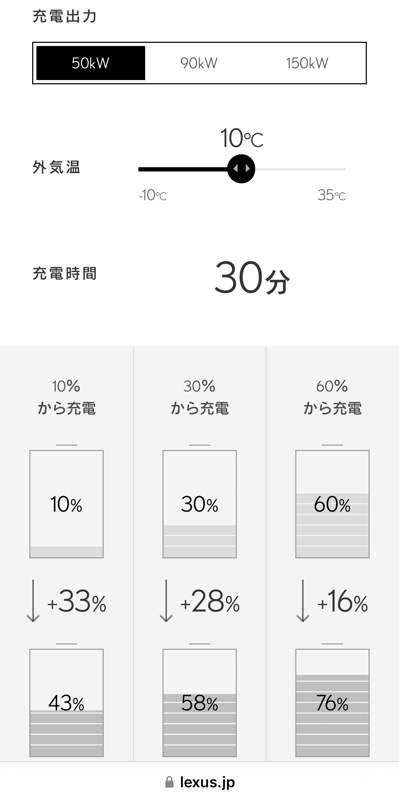Click the 43% charged battery icon
This screenshot has width=399, height=800.
pos(66,700)
